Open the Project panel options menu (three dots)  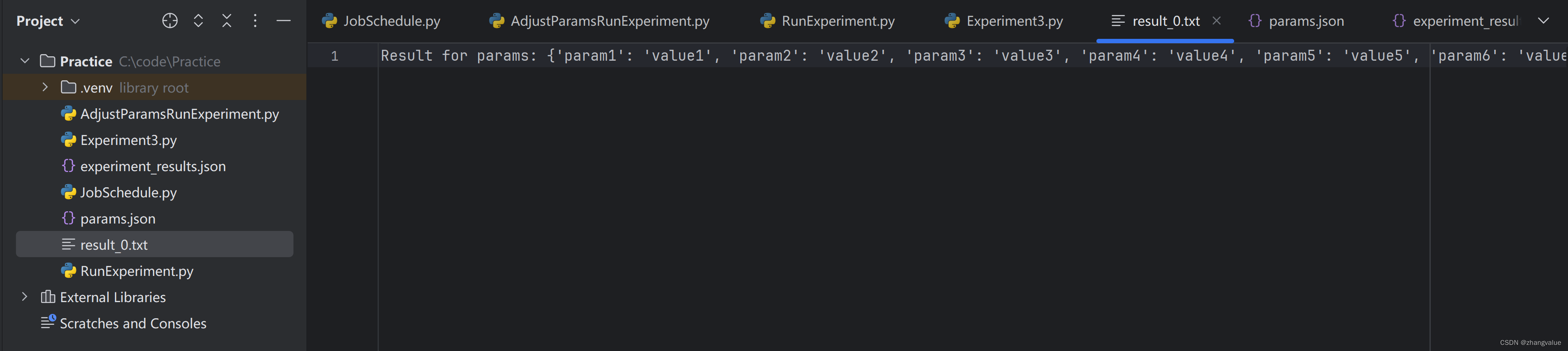[x=255, y=21]
